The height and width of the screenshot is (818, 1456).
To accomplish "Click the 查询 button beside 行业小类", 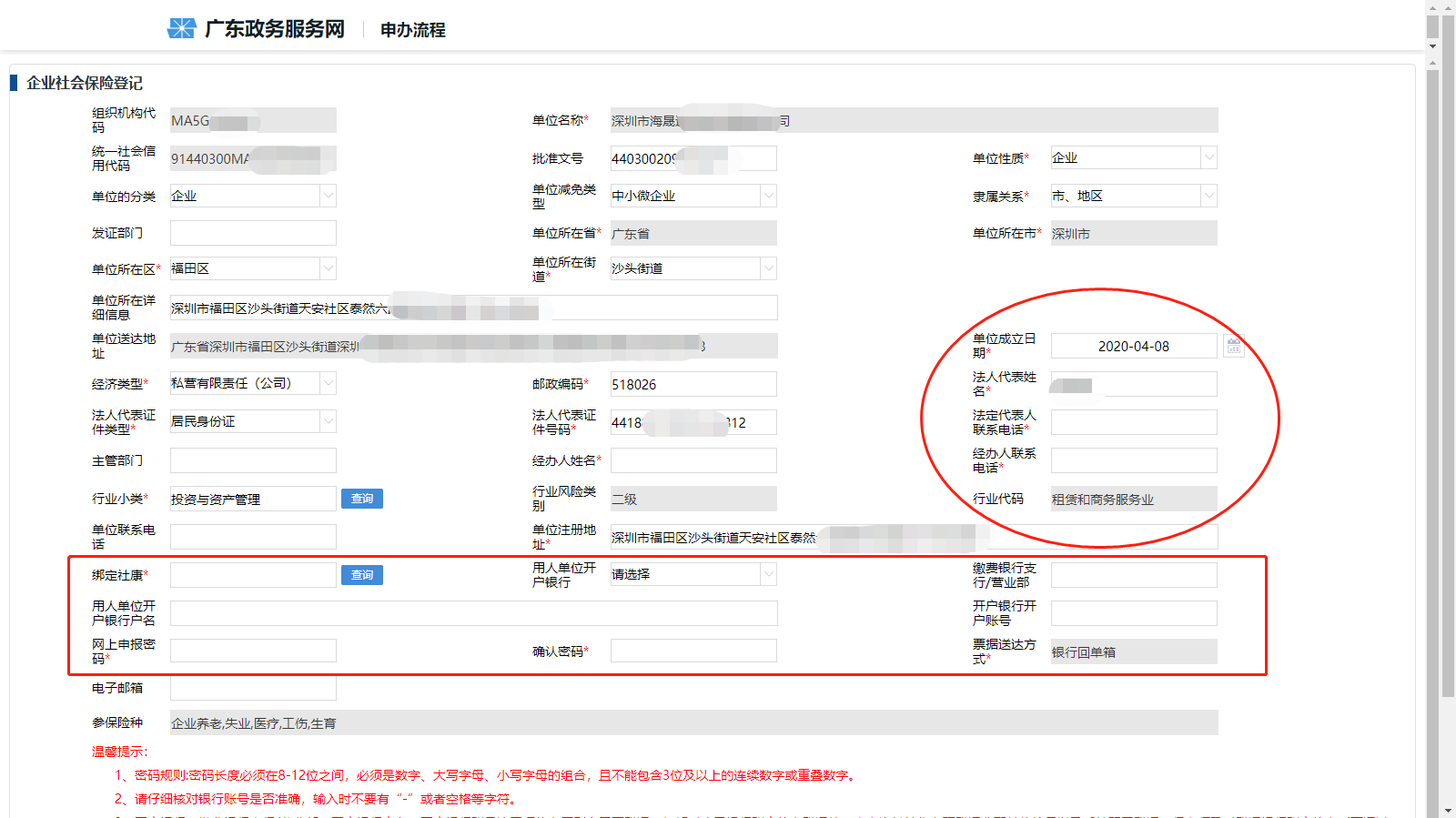I will point(362,499).
